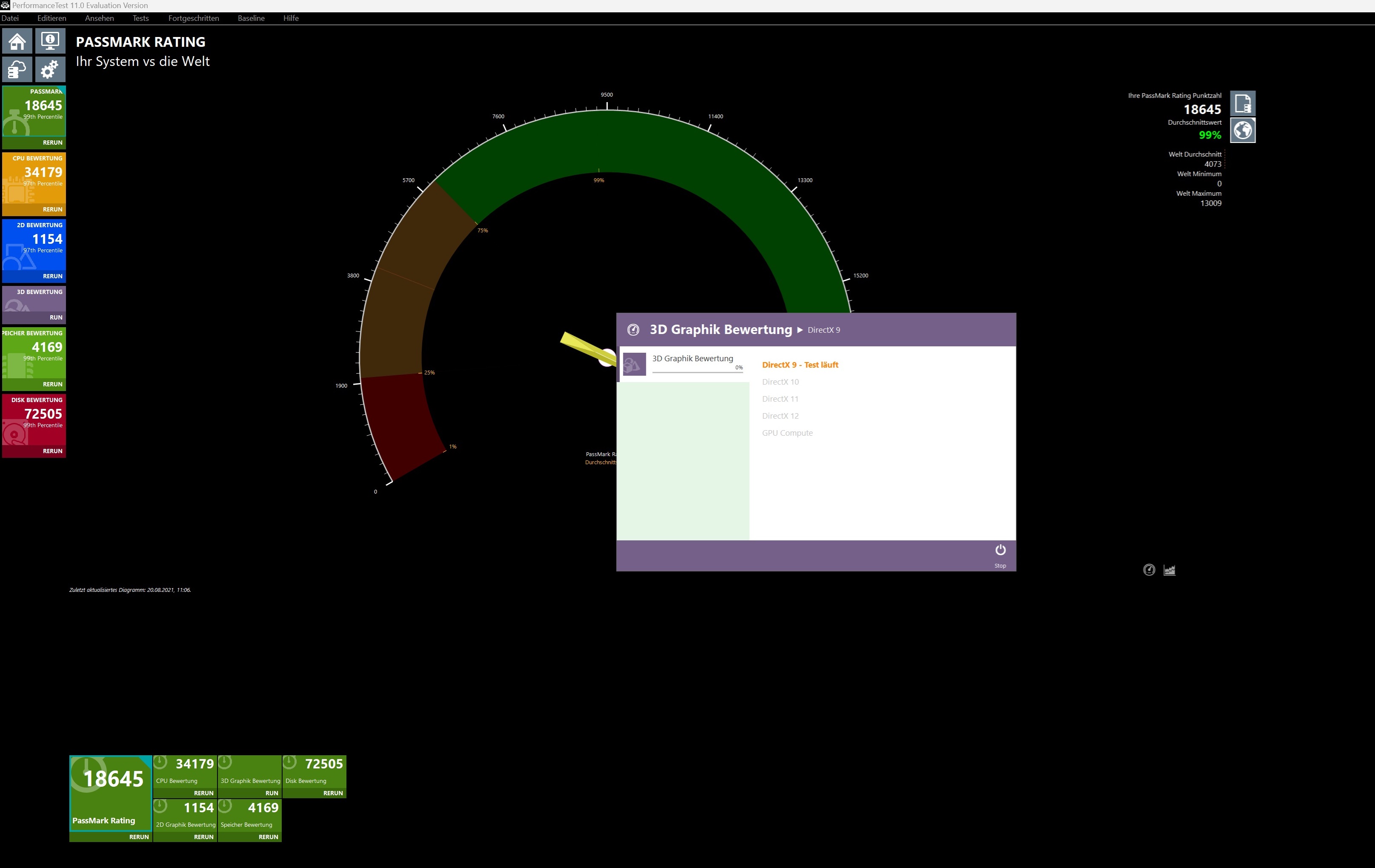Click RUN on the 3D Bewertung sidebar tile
1375x868 pixels.
(x=56, y=317)
